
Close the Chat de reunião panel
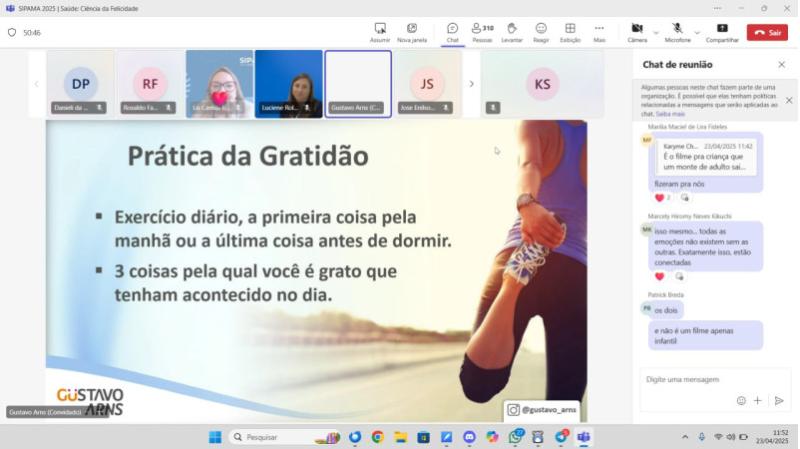(781, 64)
